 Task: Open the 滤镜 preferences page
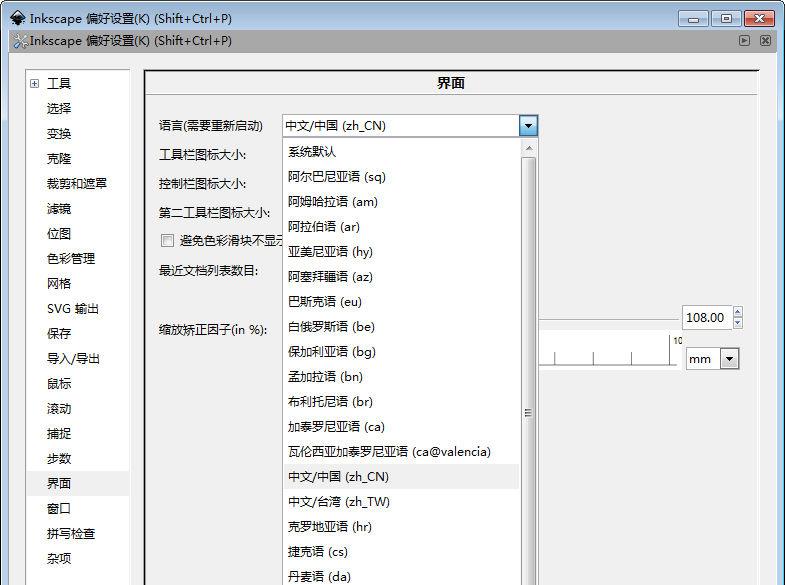[59, 209]
